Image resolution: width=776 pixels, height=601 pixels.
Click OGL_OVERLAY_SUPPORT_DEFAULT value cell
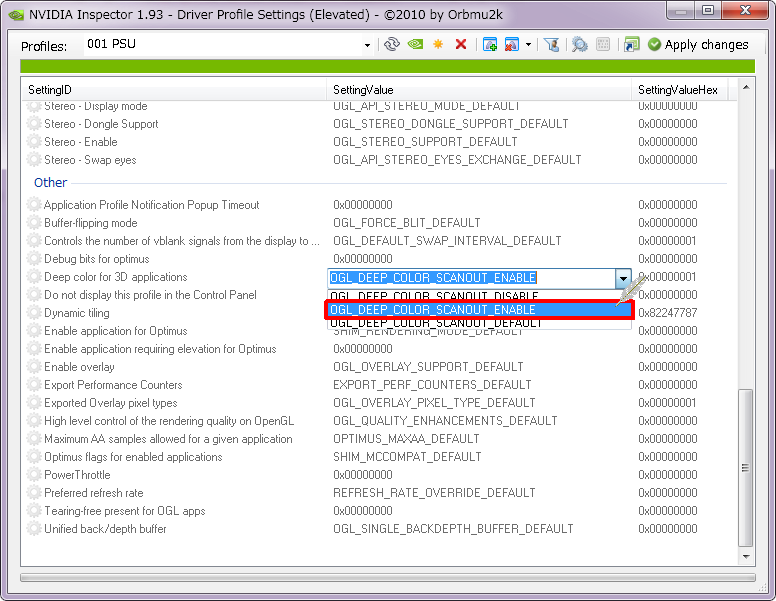tap(428, 367)
